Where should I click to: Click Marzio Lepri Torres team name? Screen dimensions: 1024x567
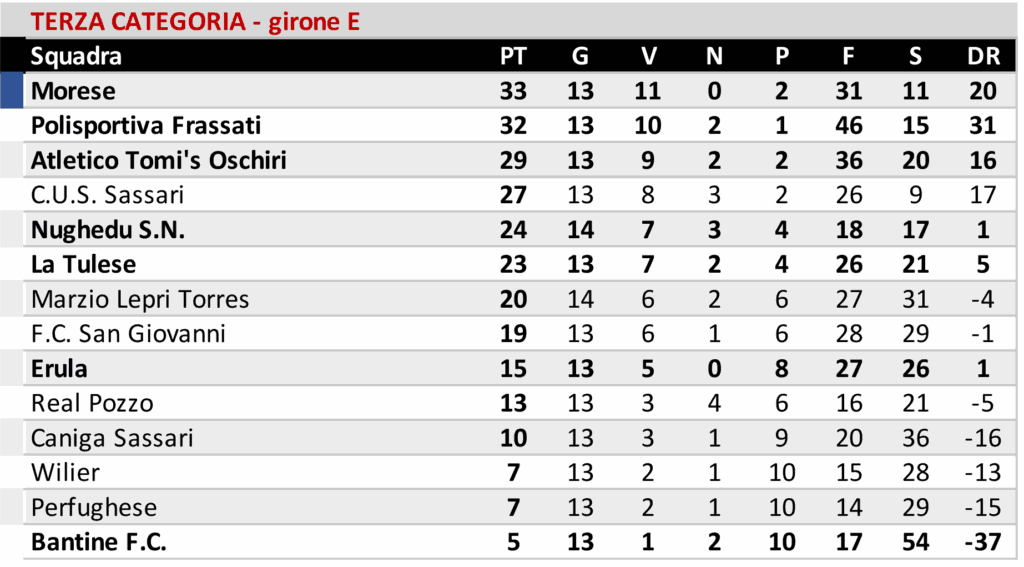tap(140, 299)
